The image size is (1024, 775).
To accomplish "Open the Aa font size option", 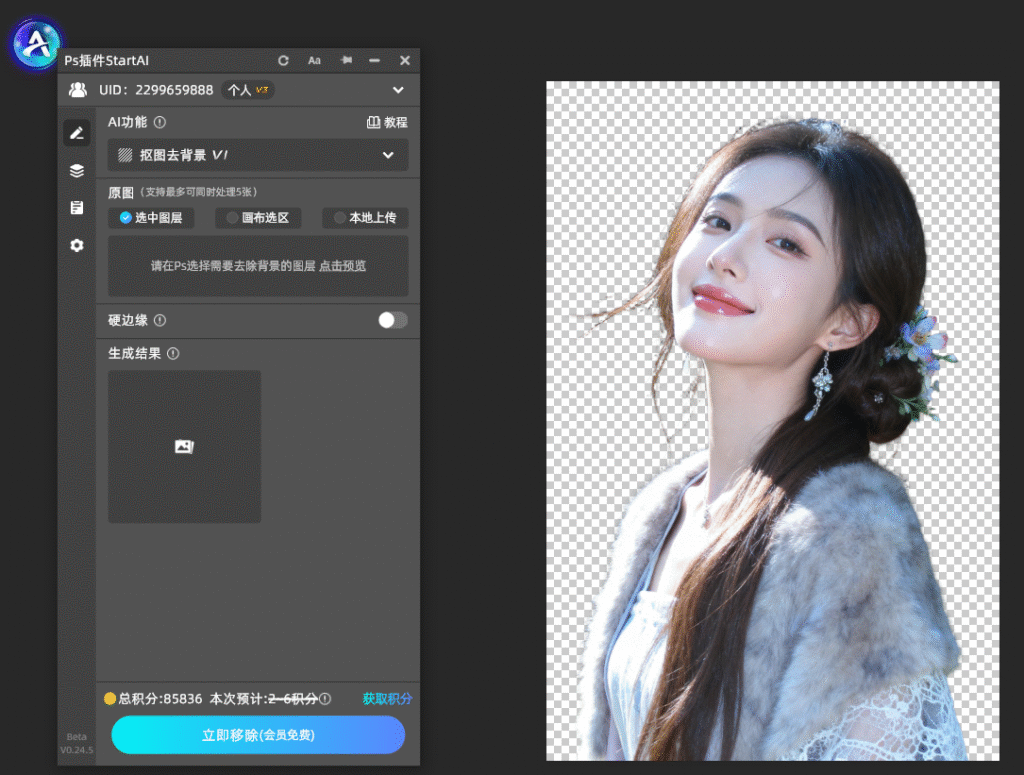I will [x=314, y=61].
